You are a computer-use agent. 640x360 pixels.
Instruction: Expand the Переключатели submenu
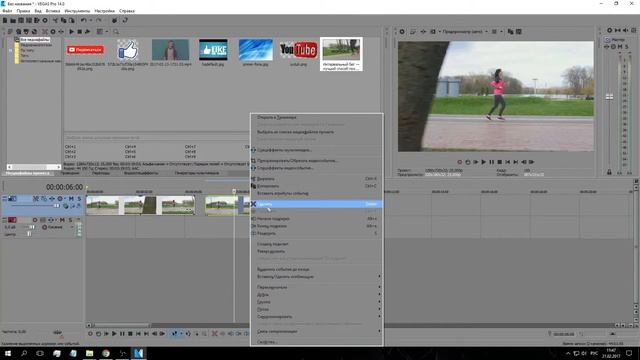(317, 287)
